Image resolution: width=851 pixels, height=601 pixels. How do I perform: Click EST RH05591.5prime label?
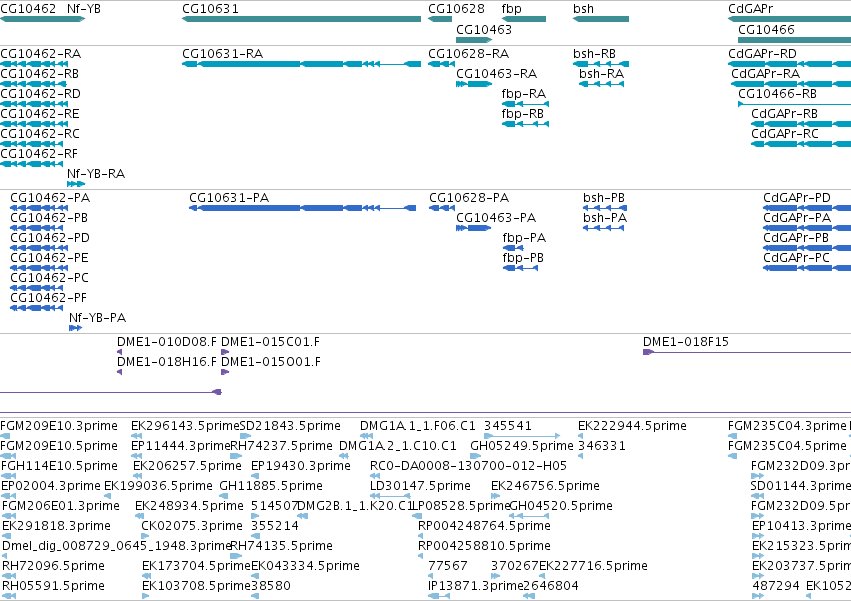[x=54, y=586]
